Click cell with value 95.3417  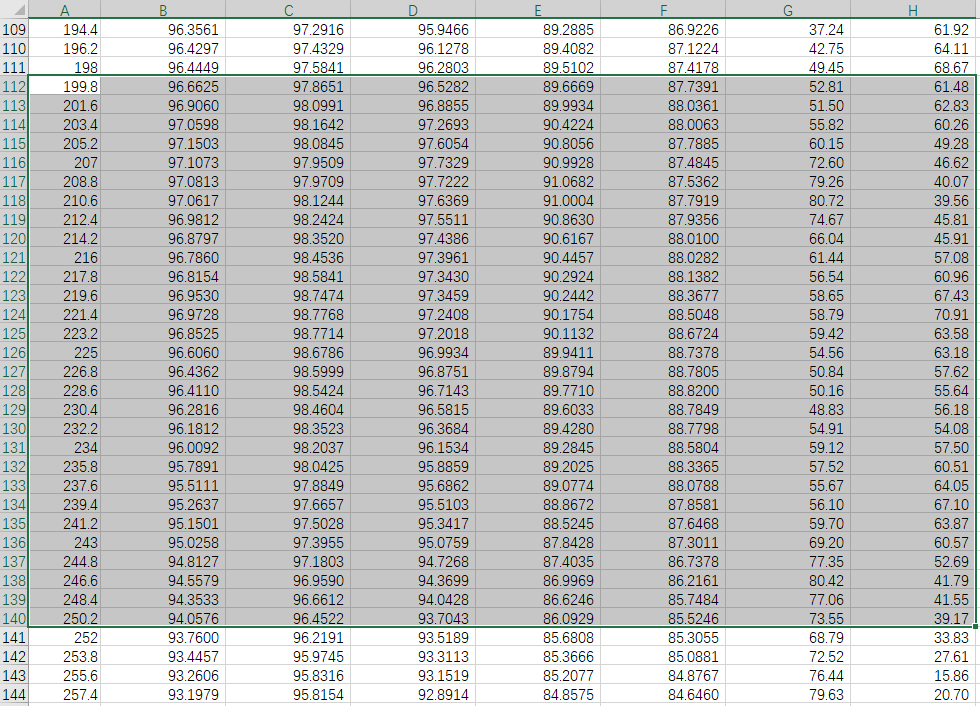(x=412, y=524)
